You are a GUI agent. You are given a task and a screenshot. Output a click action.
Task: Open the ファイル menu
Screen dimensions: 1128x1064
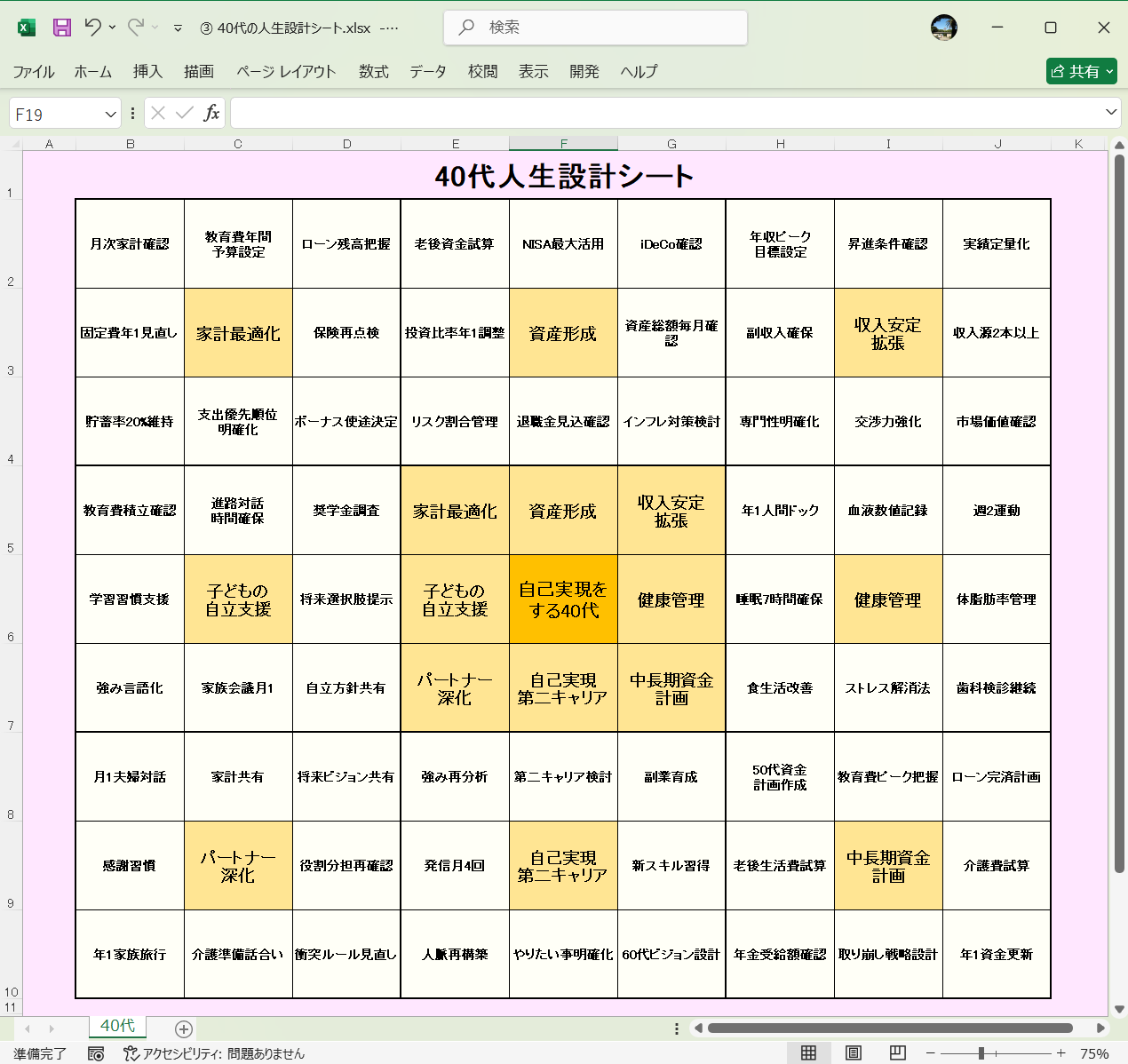point(34,72)
